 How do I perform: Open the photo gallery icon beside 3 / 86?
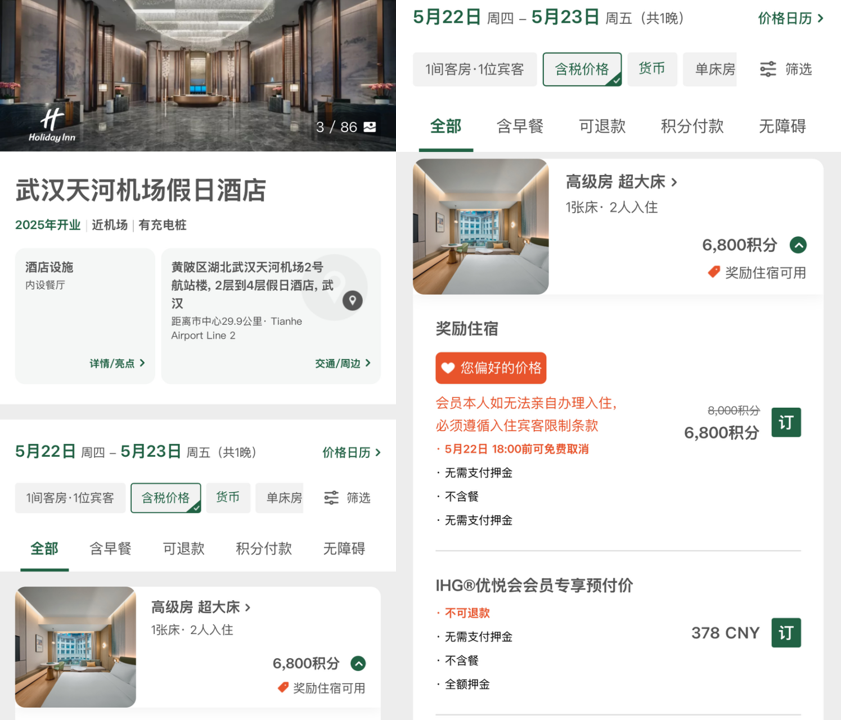point(370,127)
